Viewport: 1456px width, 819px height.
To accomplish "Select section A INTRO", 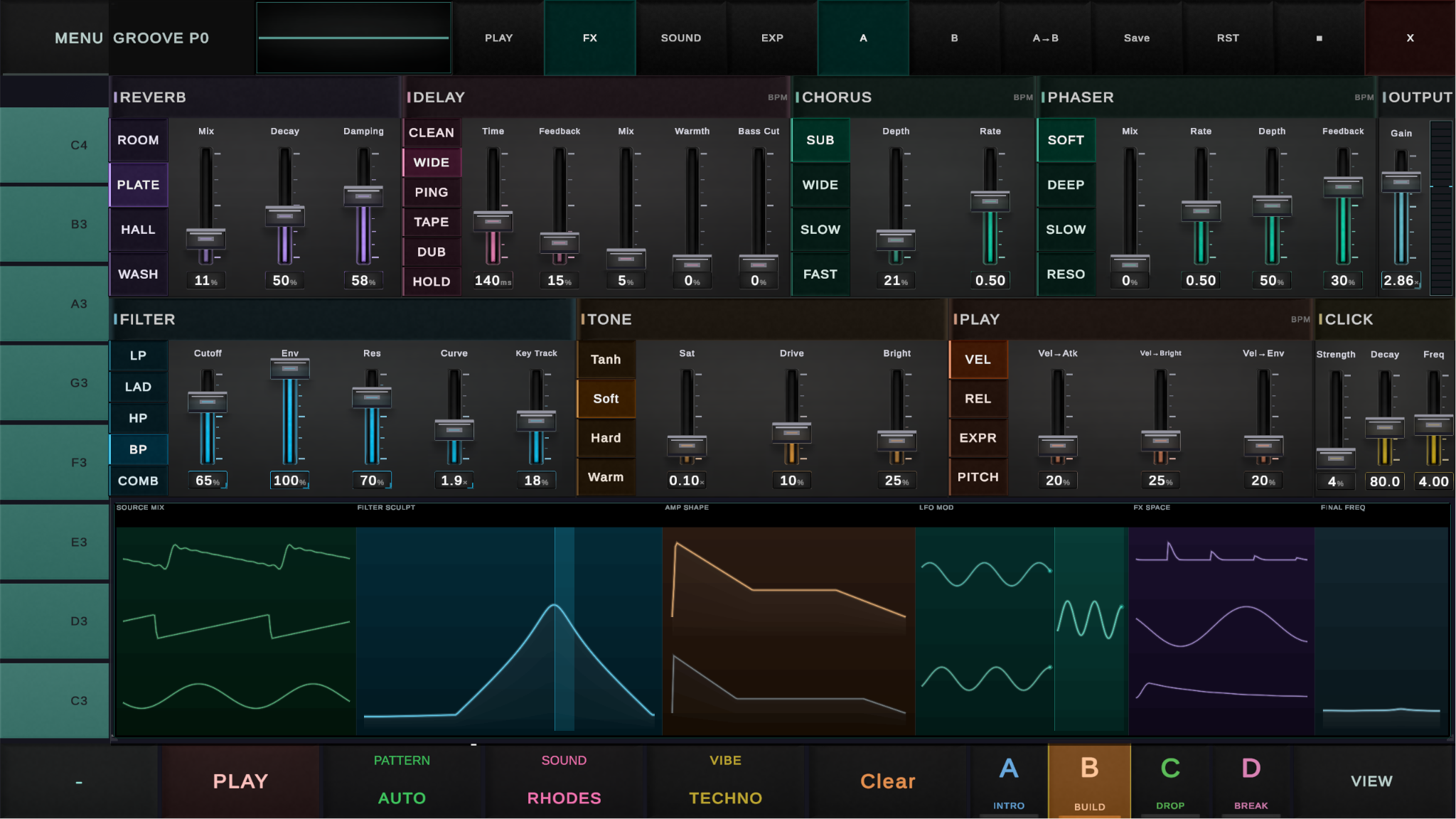I will pos(1009,781).
